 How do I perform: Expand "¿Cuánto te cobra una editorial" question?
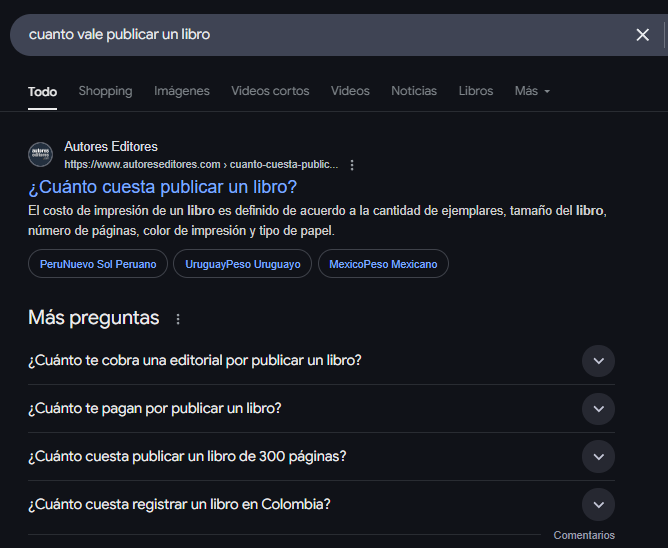point(598,361)
